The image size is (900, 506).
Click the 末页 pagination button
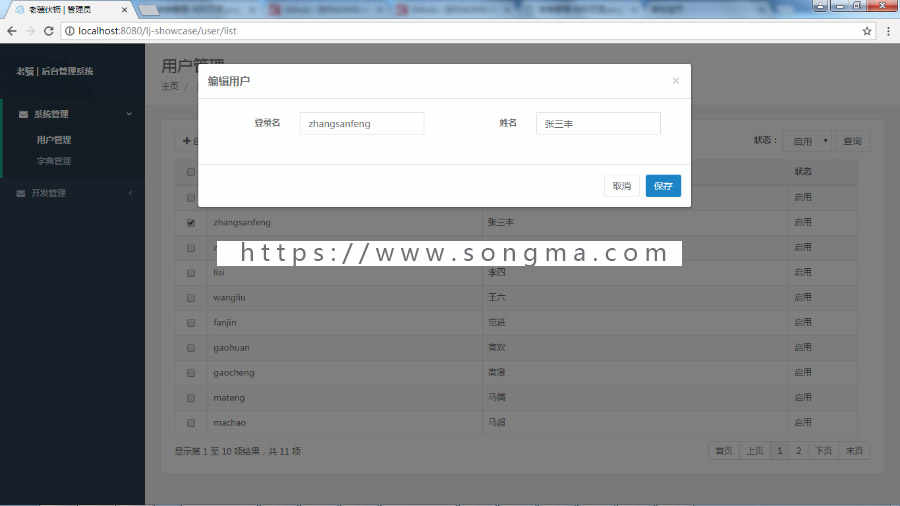[x=854, y=451]
